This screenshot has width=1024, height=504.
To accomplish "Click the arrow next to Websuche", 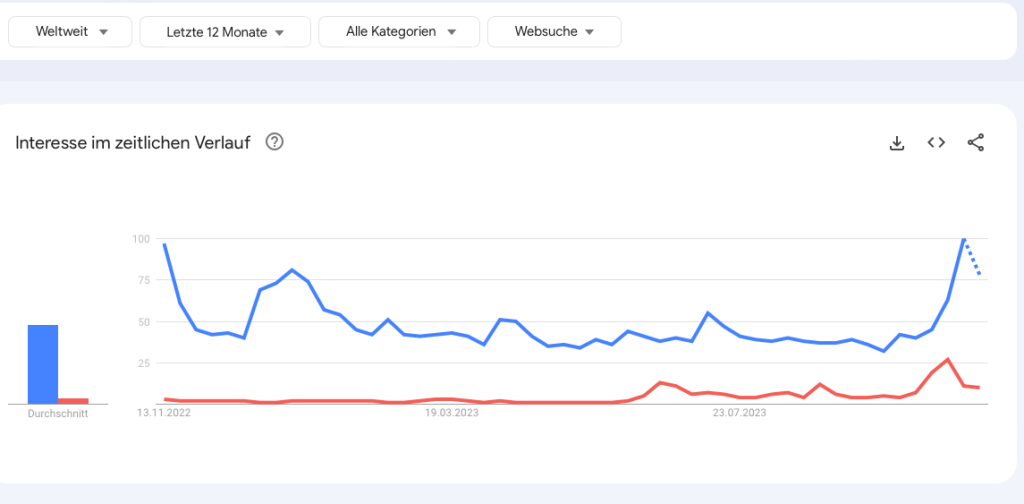I will (590, 32).
